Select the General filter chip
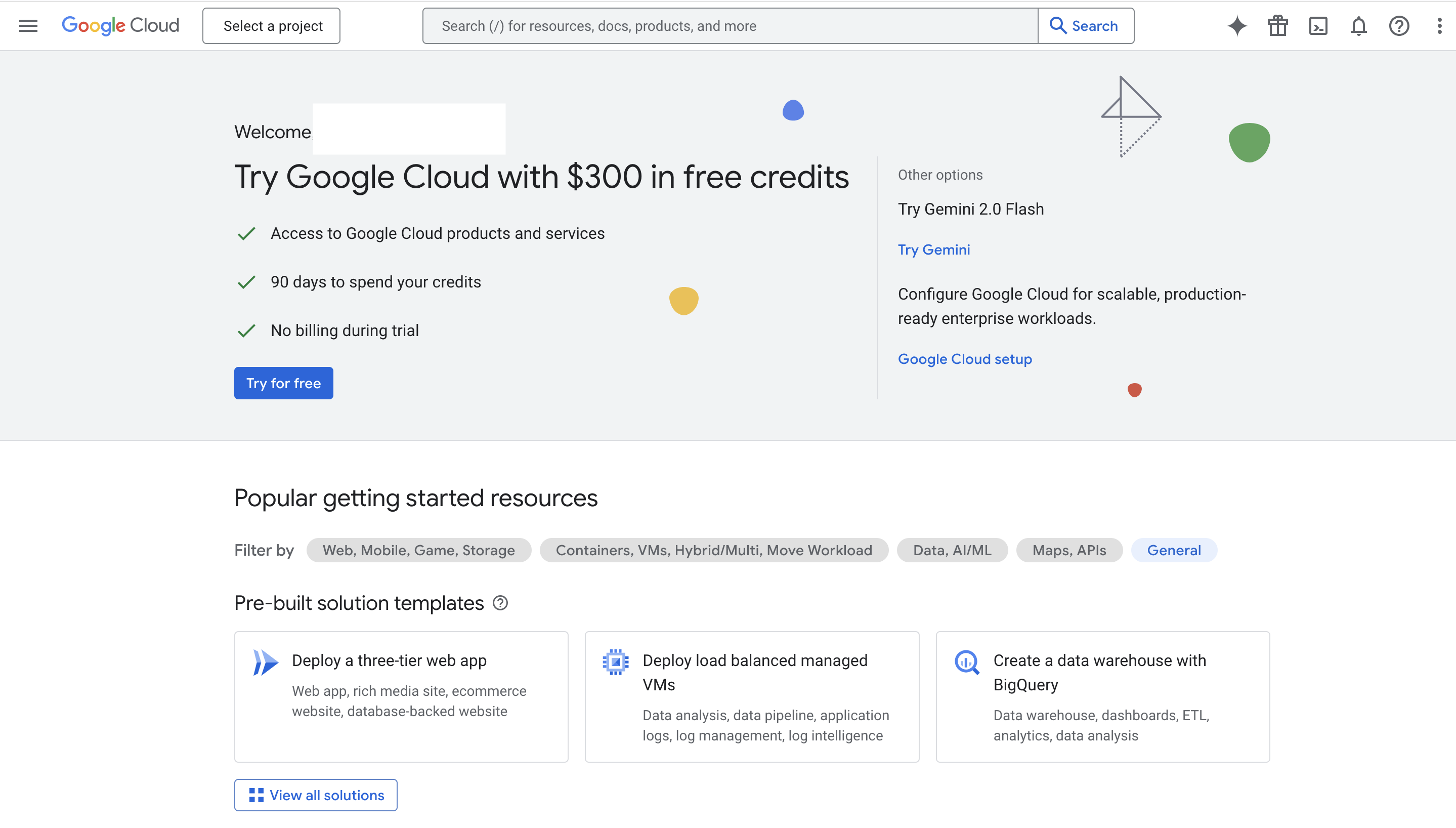This screenshot has height=828, width=1456. click(1174, 550)
